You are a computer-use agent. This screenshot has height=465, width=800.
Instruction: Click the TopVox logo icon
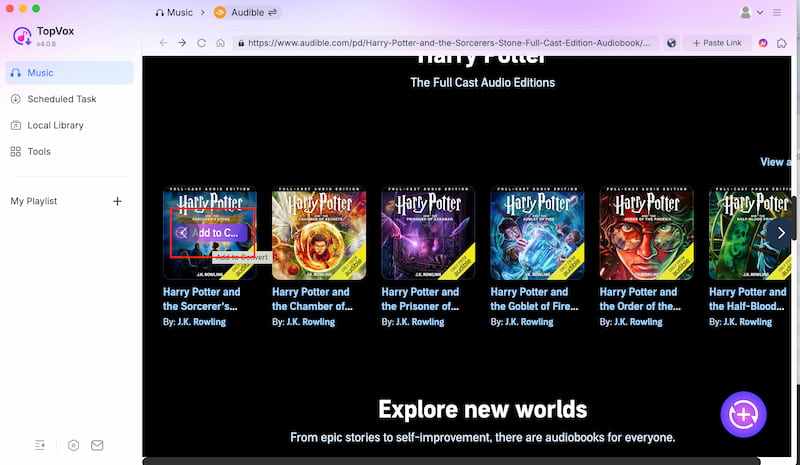click(x=22, y=36)
